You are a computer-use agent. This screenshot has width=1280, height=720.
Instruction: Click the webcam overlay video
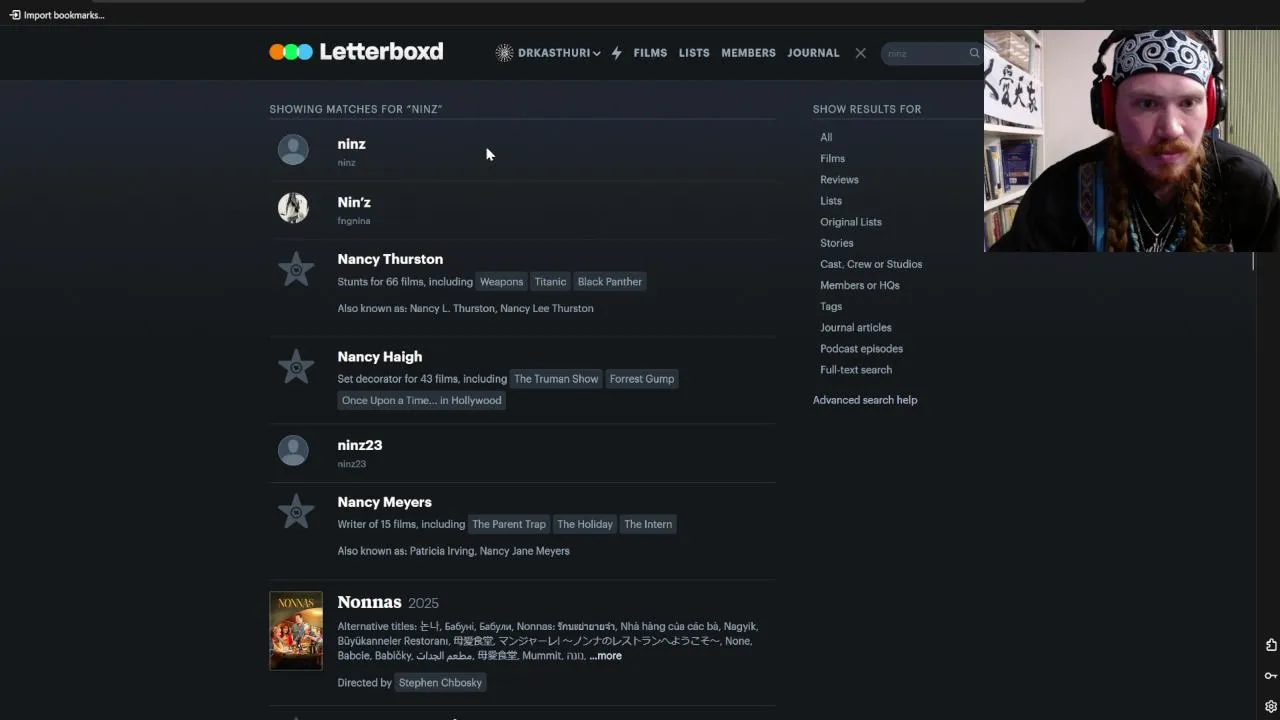pyautogui.click(x=1132, y=141)
